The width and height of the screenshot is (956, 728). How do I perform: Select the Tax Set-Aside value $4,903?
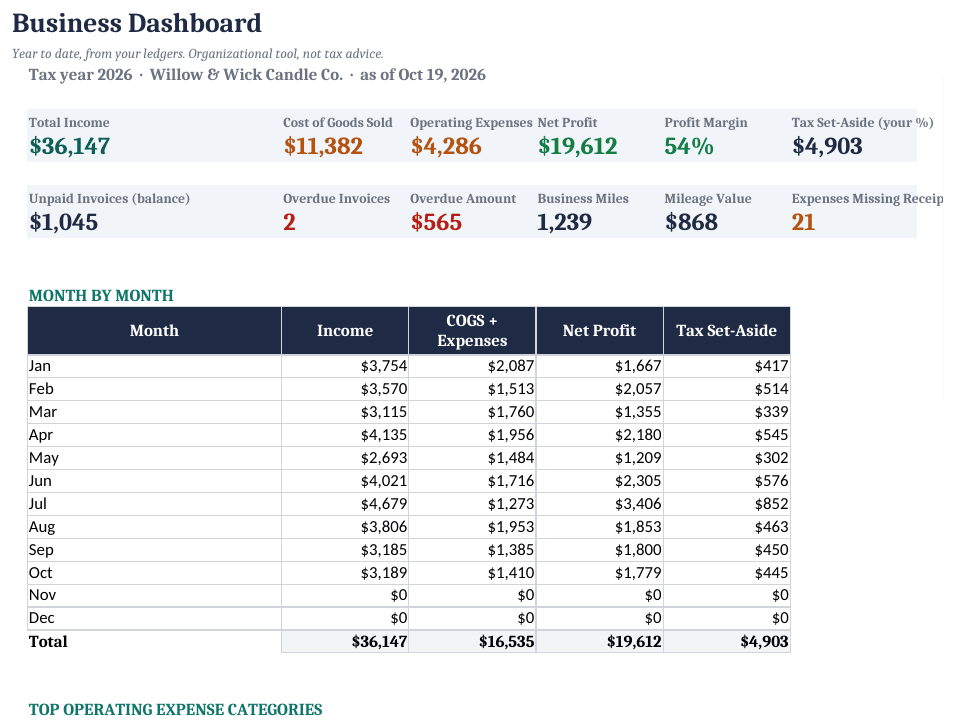pos(827,146)
